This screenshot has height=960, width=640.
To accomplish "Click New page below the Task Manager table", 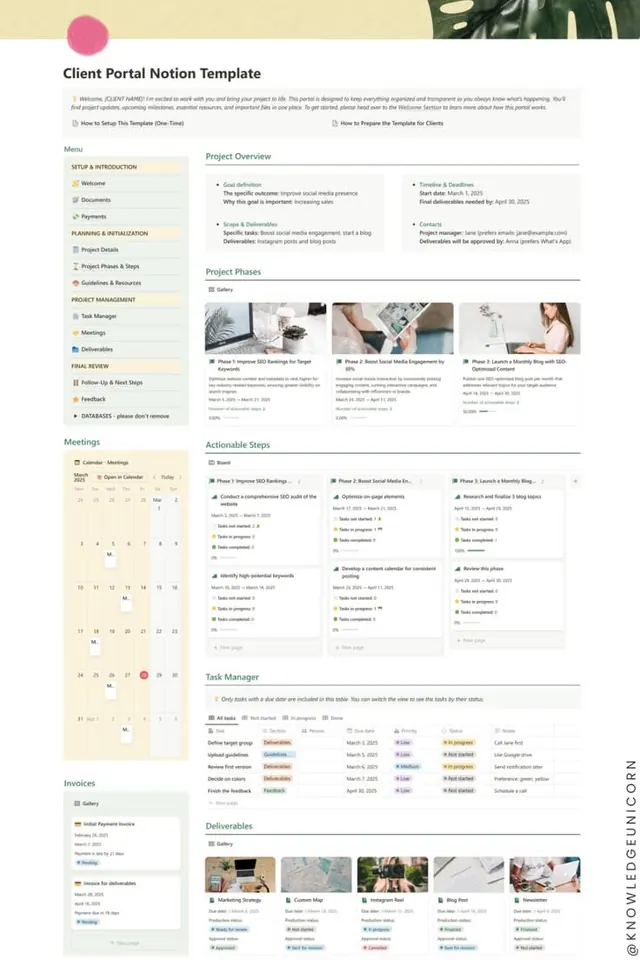I will (223, 803).
